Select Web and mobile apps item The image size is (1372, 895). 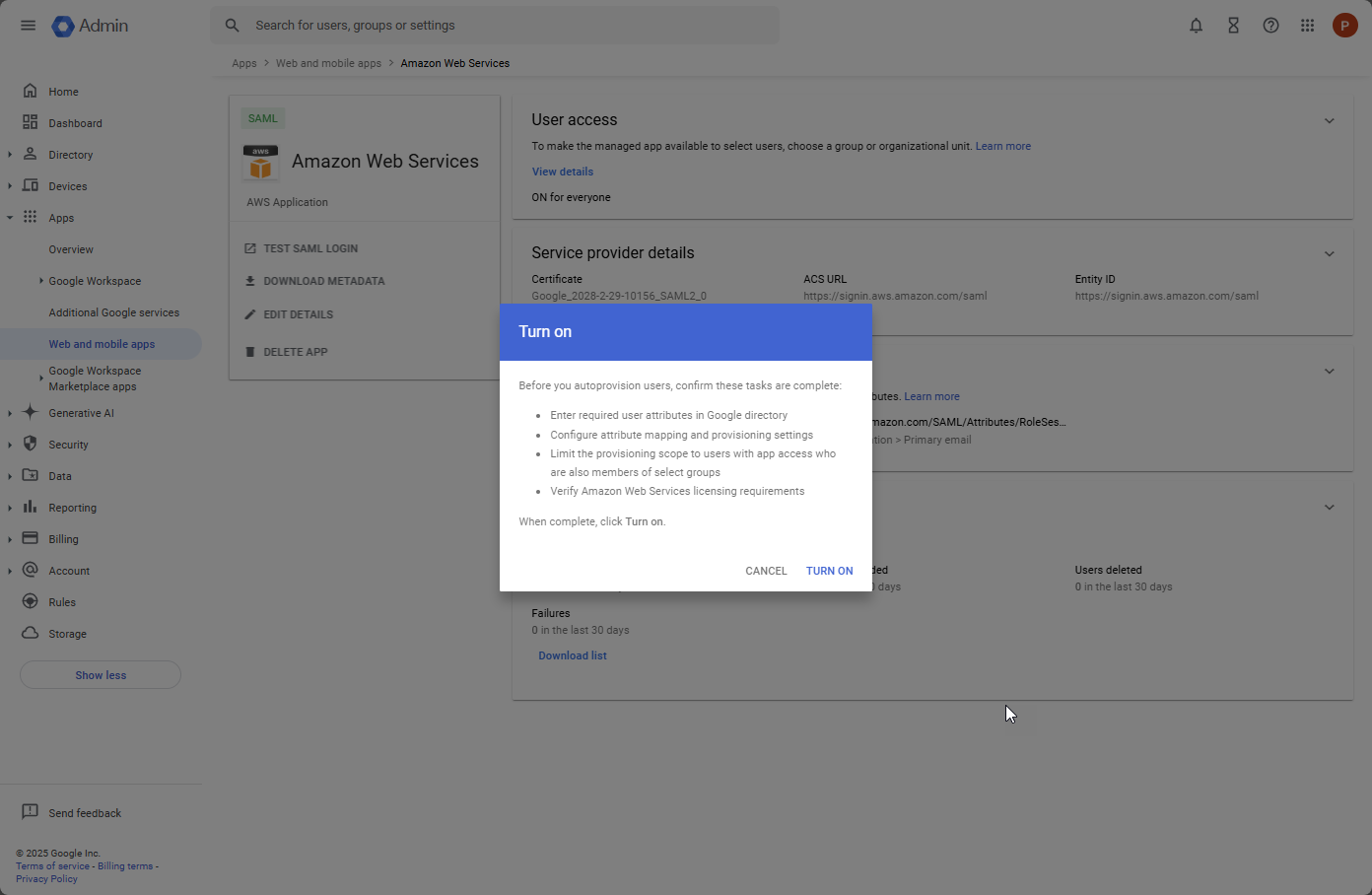pos(102,344)
